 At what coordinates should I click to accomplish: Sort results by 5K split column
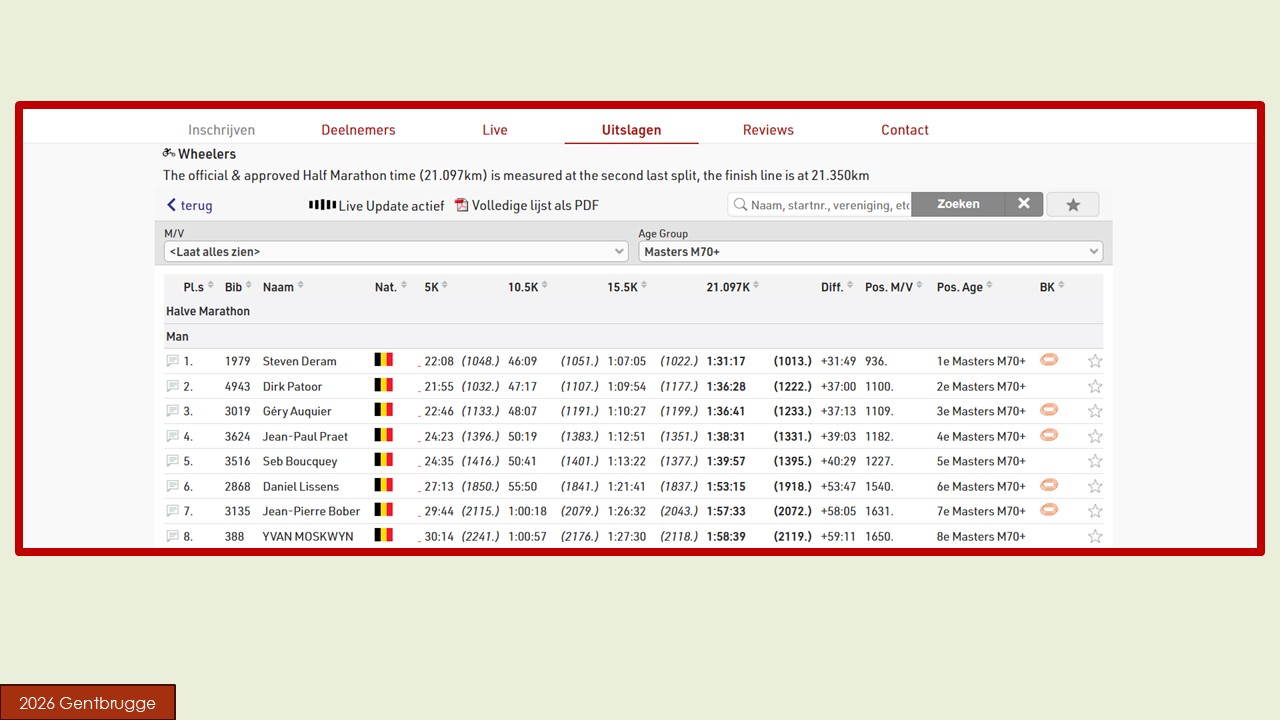436,287
